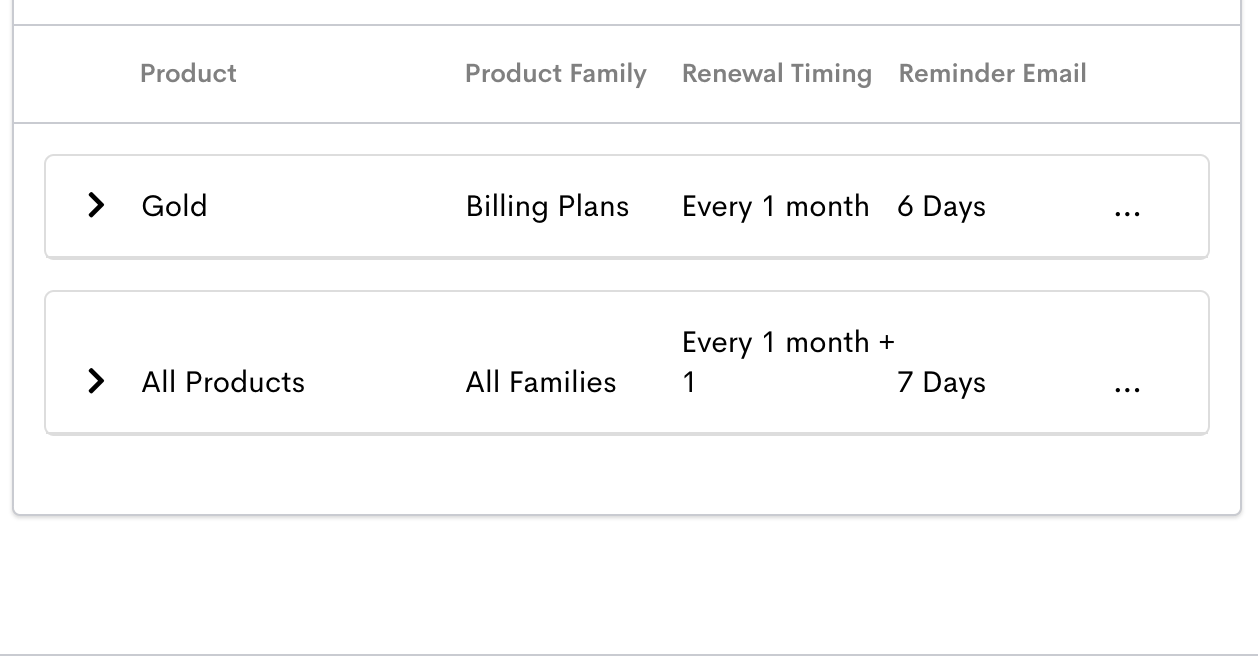Expand the All Products row chevron
Viewport: 1258px width, 668px height.
click(96, 382)
